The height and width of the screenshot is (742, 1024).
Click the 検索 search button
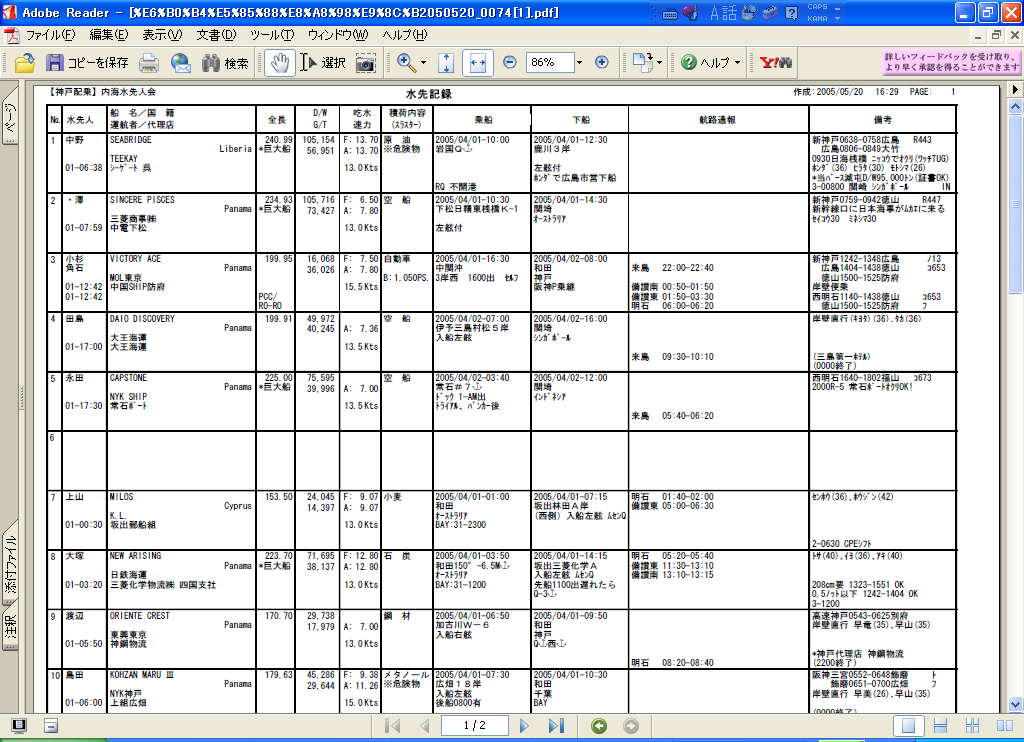pyautogui.click(x=225, y=63)
